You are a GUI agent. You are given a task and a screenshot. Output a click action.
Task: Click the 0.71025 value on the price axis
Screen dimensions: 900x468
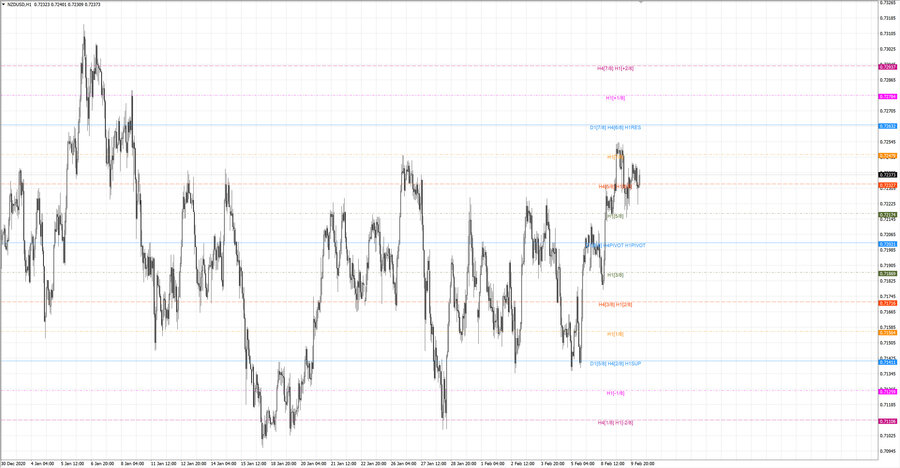[888, 436]
